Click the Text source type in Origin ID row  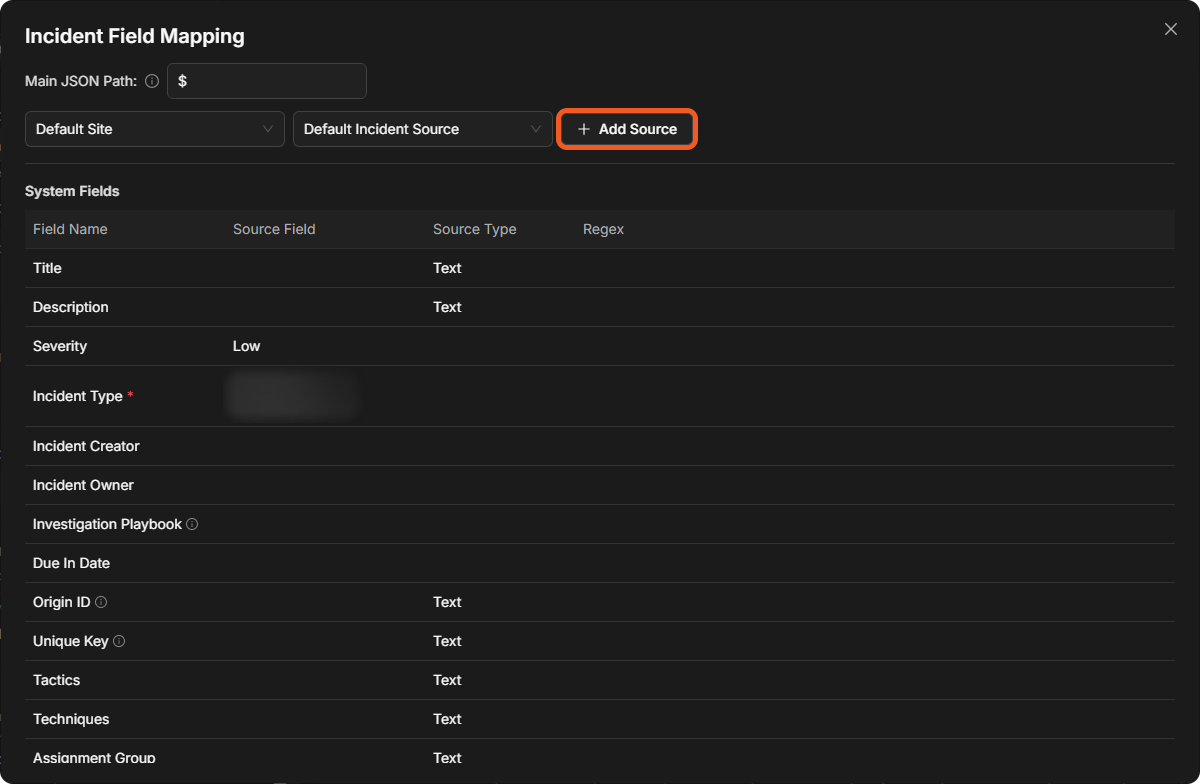(447, 602)
